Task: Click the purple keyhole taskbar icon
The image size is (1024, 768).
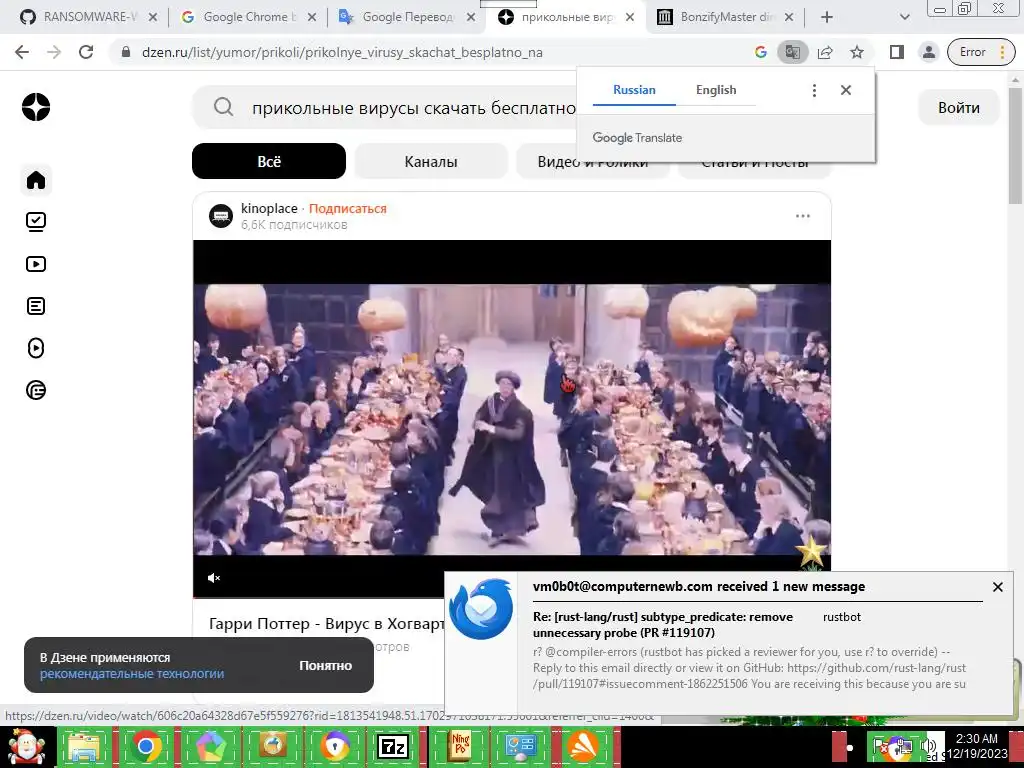Action: [334, 746]
